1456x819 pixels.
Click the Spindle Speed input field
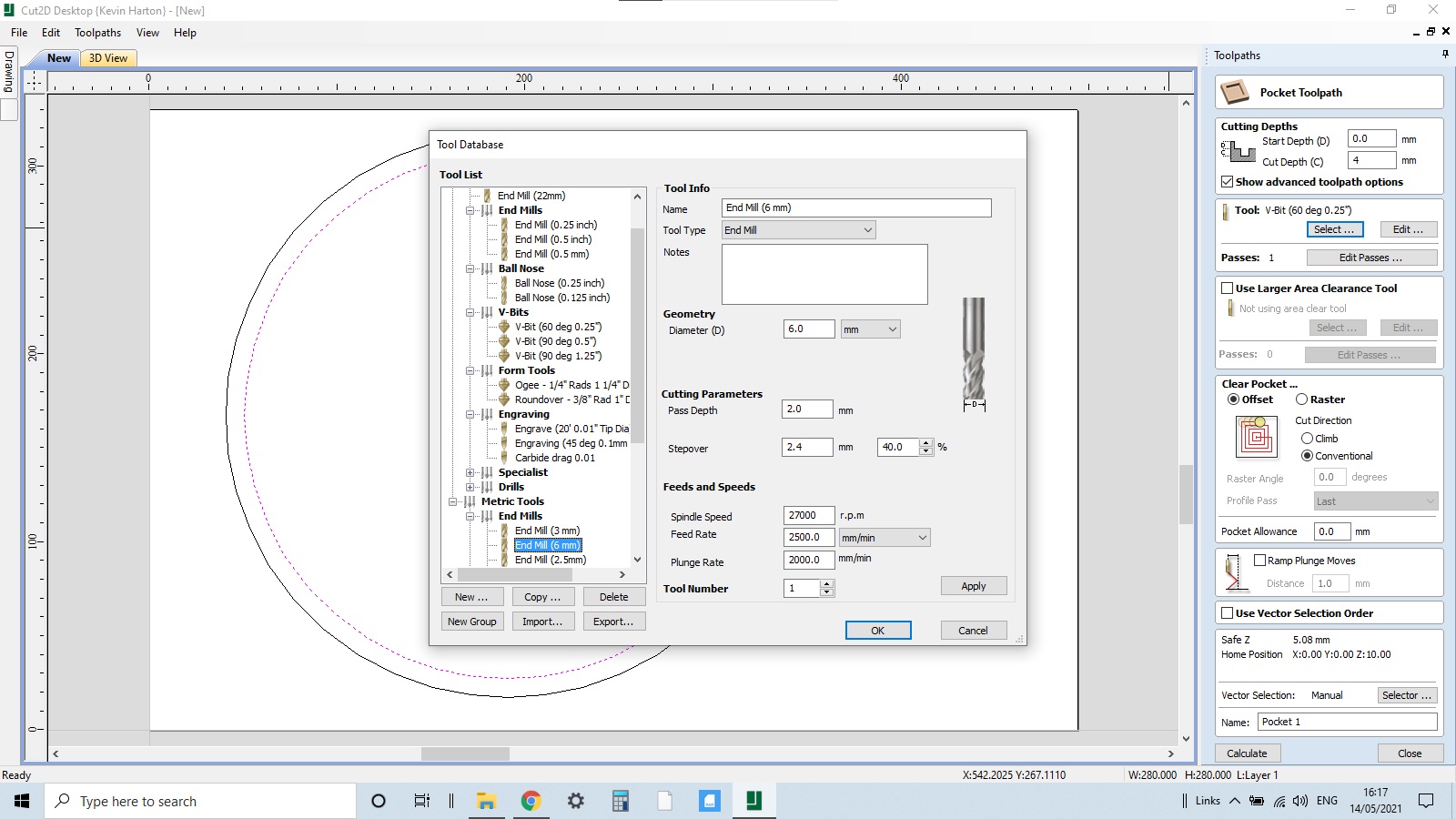809,516
